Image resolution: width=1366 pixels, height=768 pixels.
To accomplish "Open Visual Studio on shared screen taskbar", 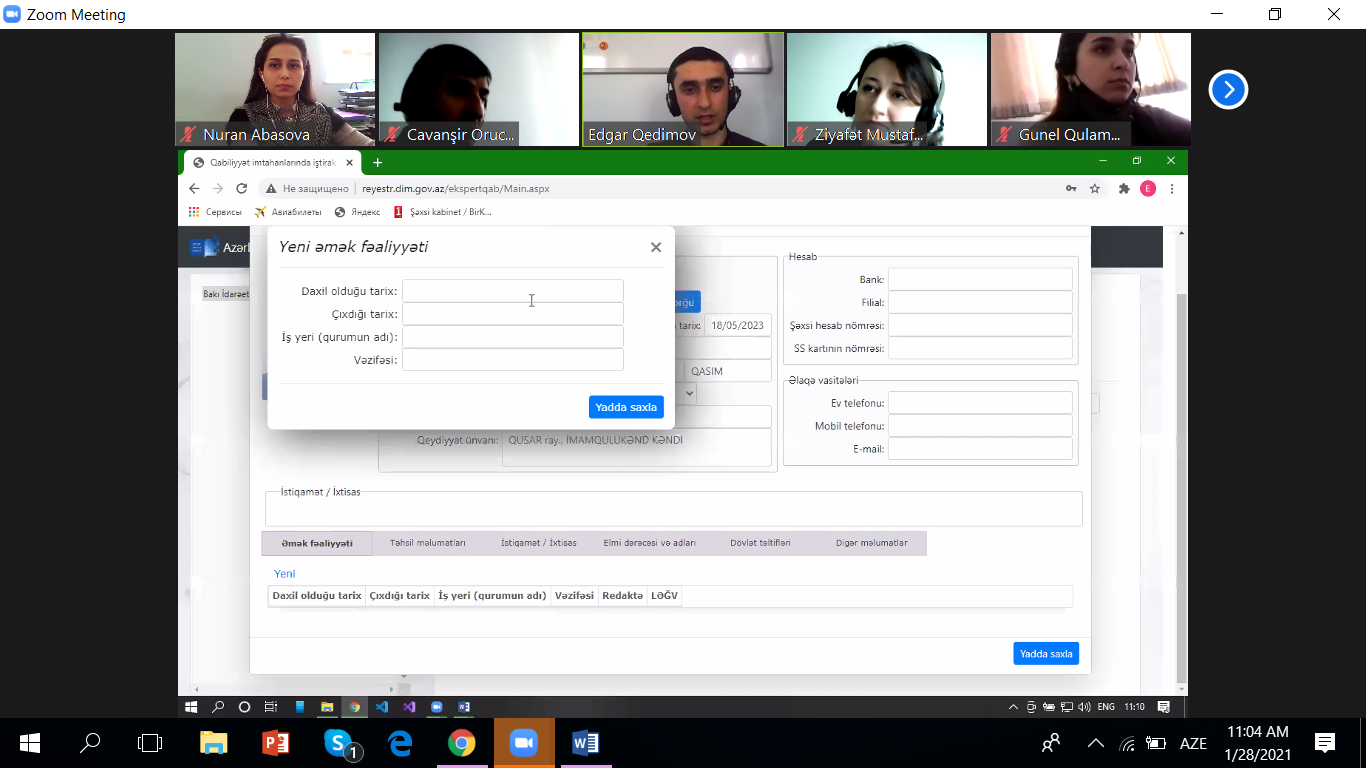I will point(408,706).
